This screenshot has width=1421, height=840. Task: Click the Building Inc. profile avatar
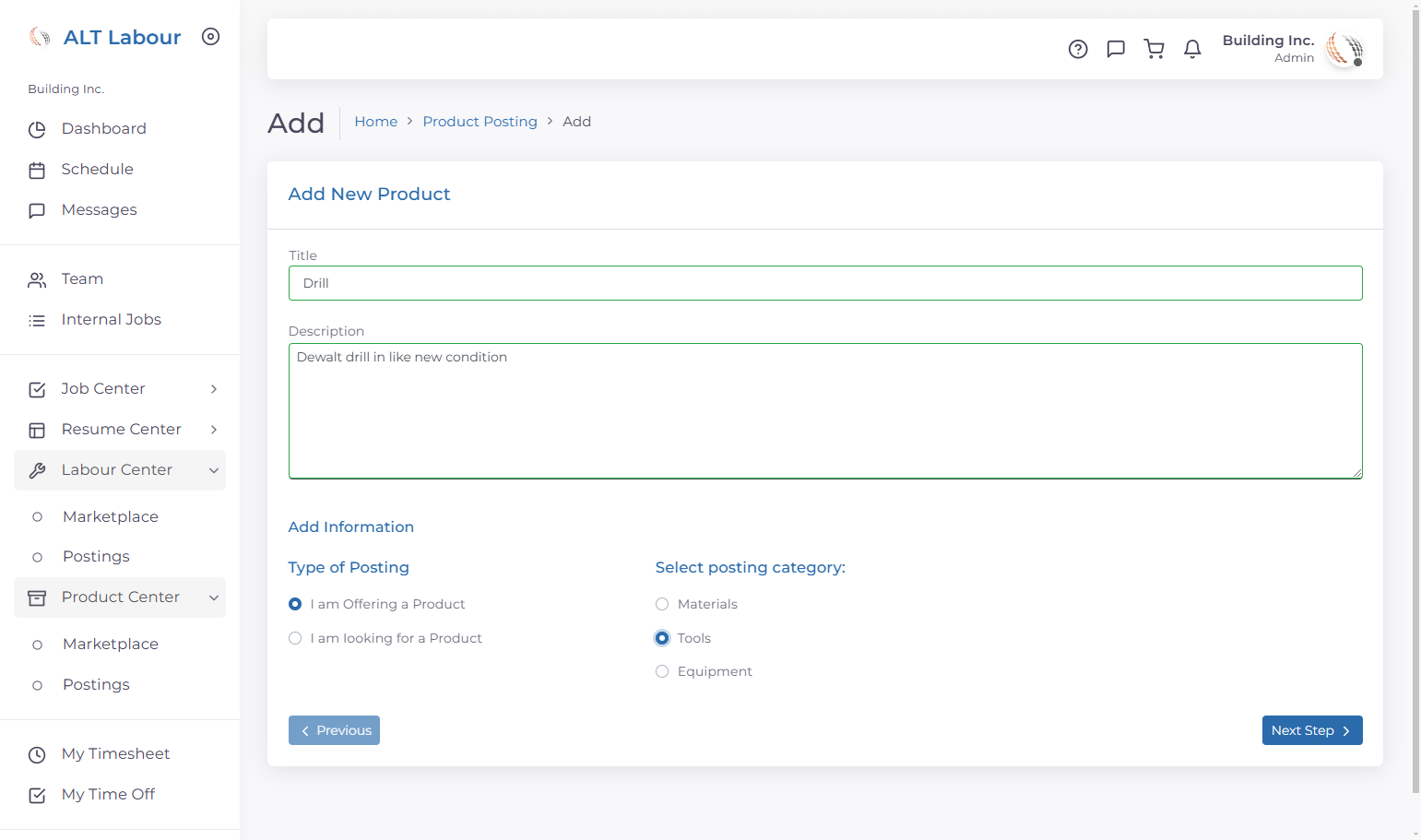pos(1344,49)
